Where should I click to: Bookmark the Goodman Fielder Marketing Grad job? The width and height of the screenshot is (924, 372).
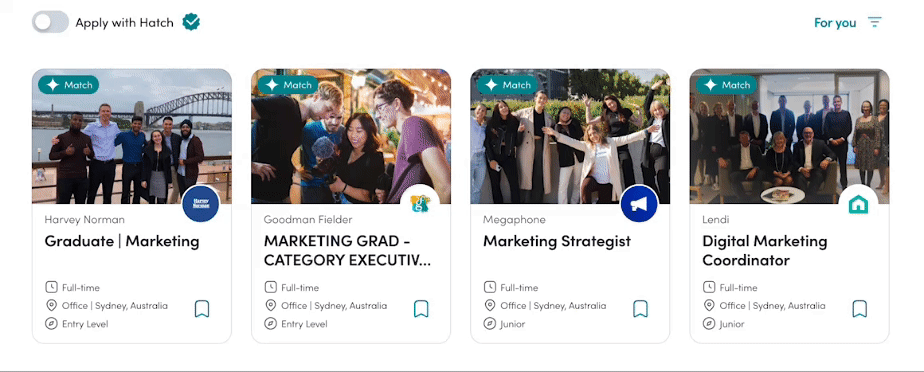pos(421,308)
